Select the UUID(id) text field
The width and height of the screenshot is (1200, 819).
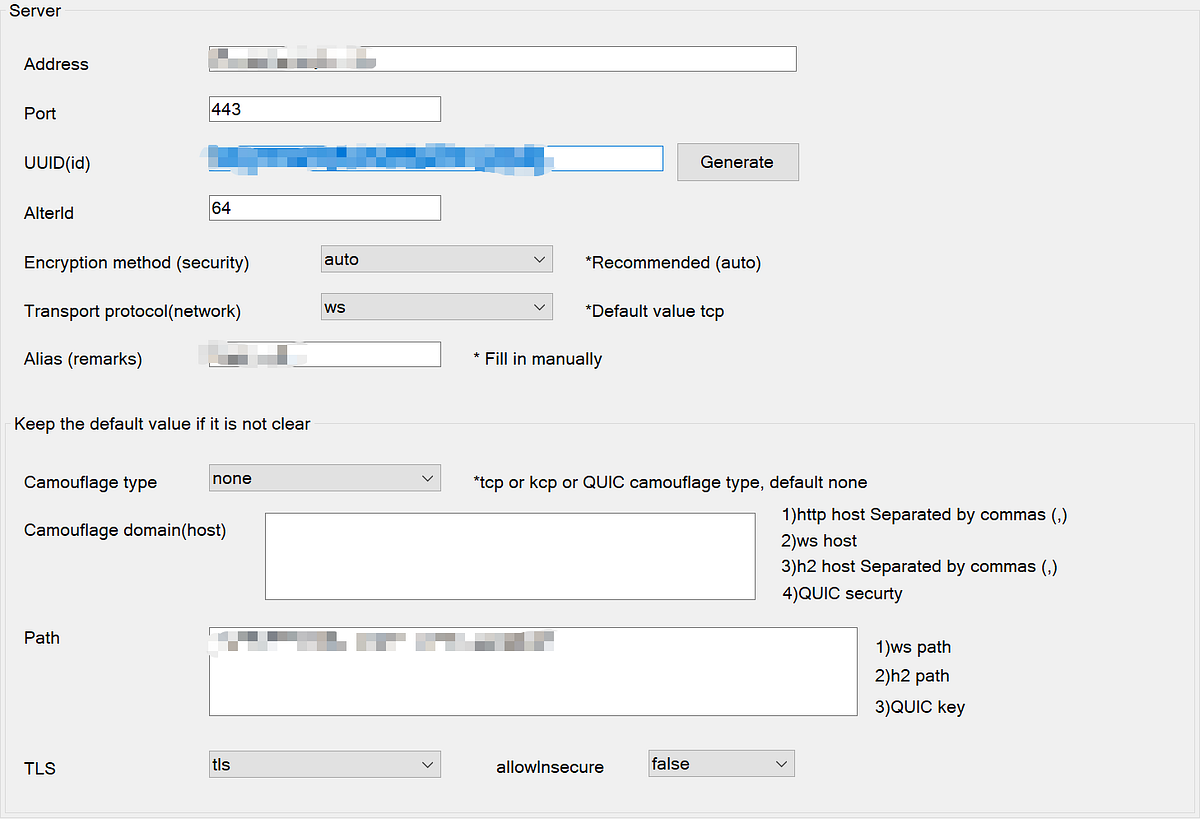(436, 158)
